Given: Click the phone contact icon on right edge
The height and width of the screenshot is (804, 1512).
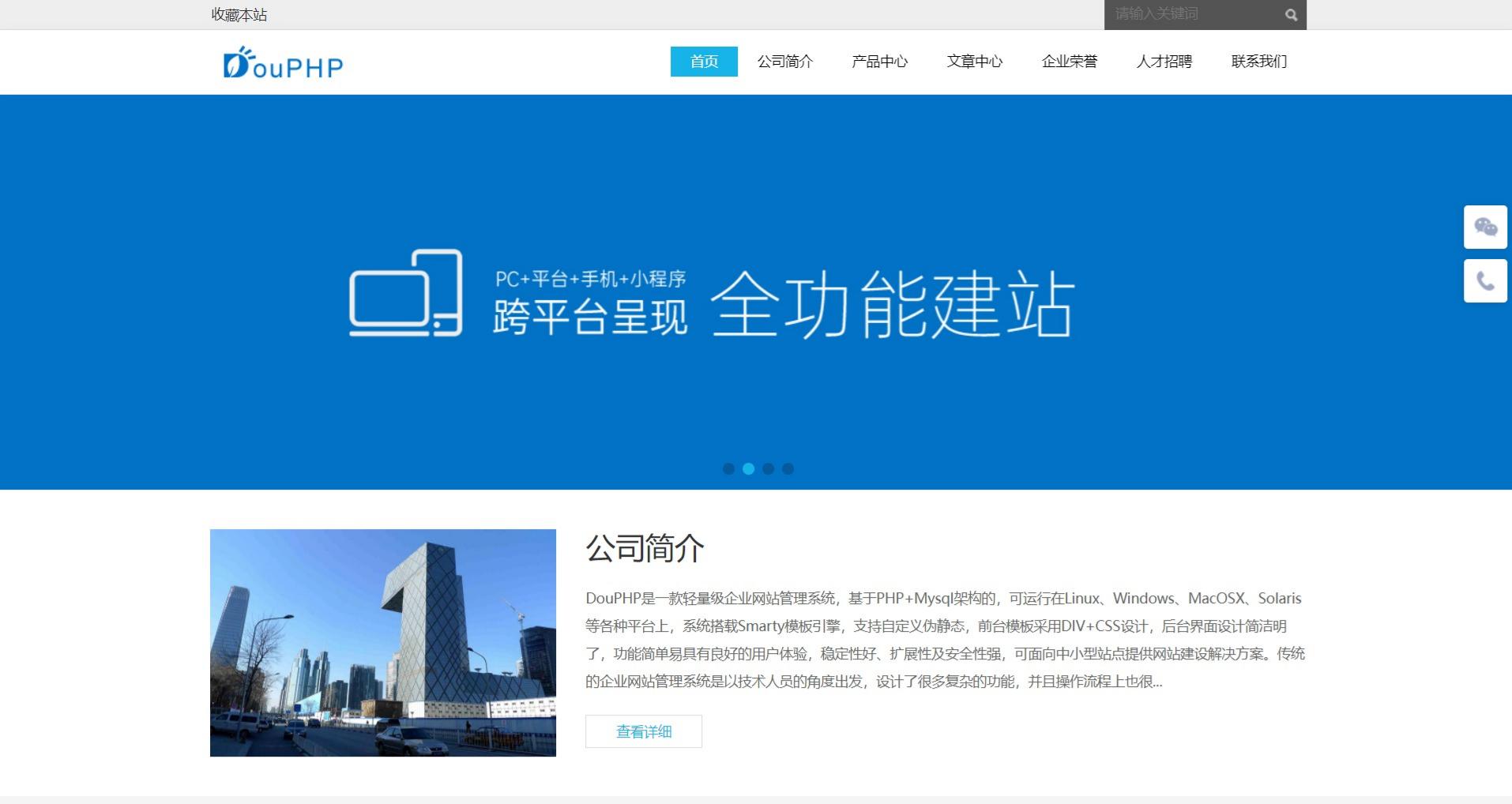Looking at the screenshot, I should click(1485, 280).
